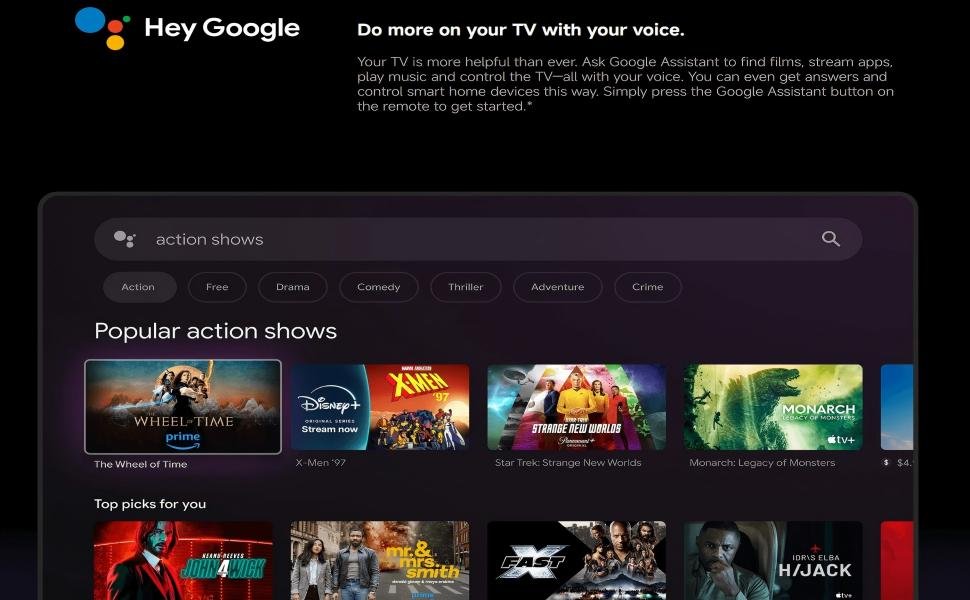Filter by the Adventure chip
This screenshot has width=970, height=600.
coord(557,287)
